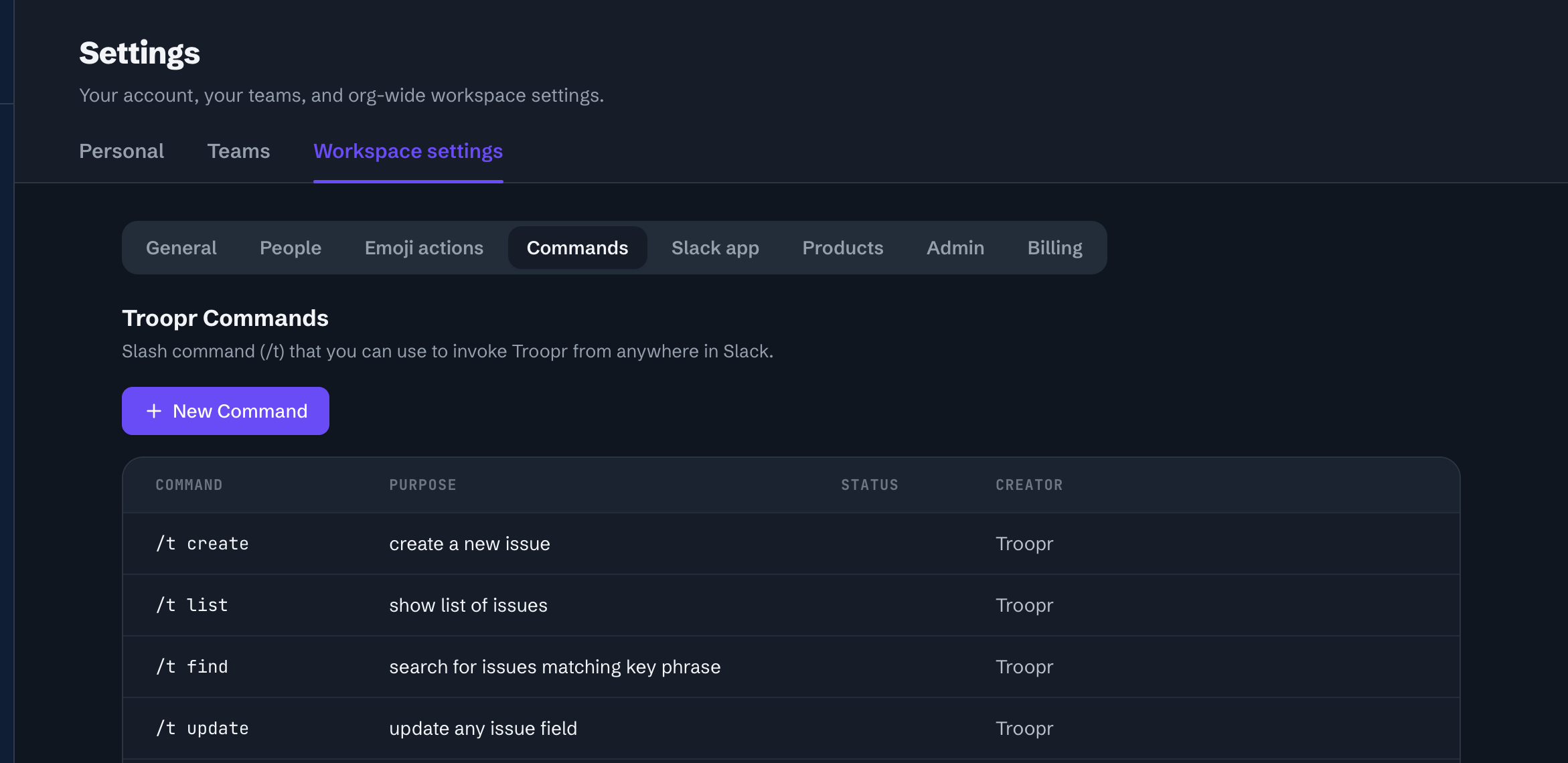Click the /t list command cell

[x=191, y=605]
